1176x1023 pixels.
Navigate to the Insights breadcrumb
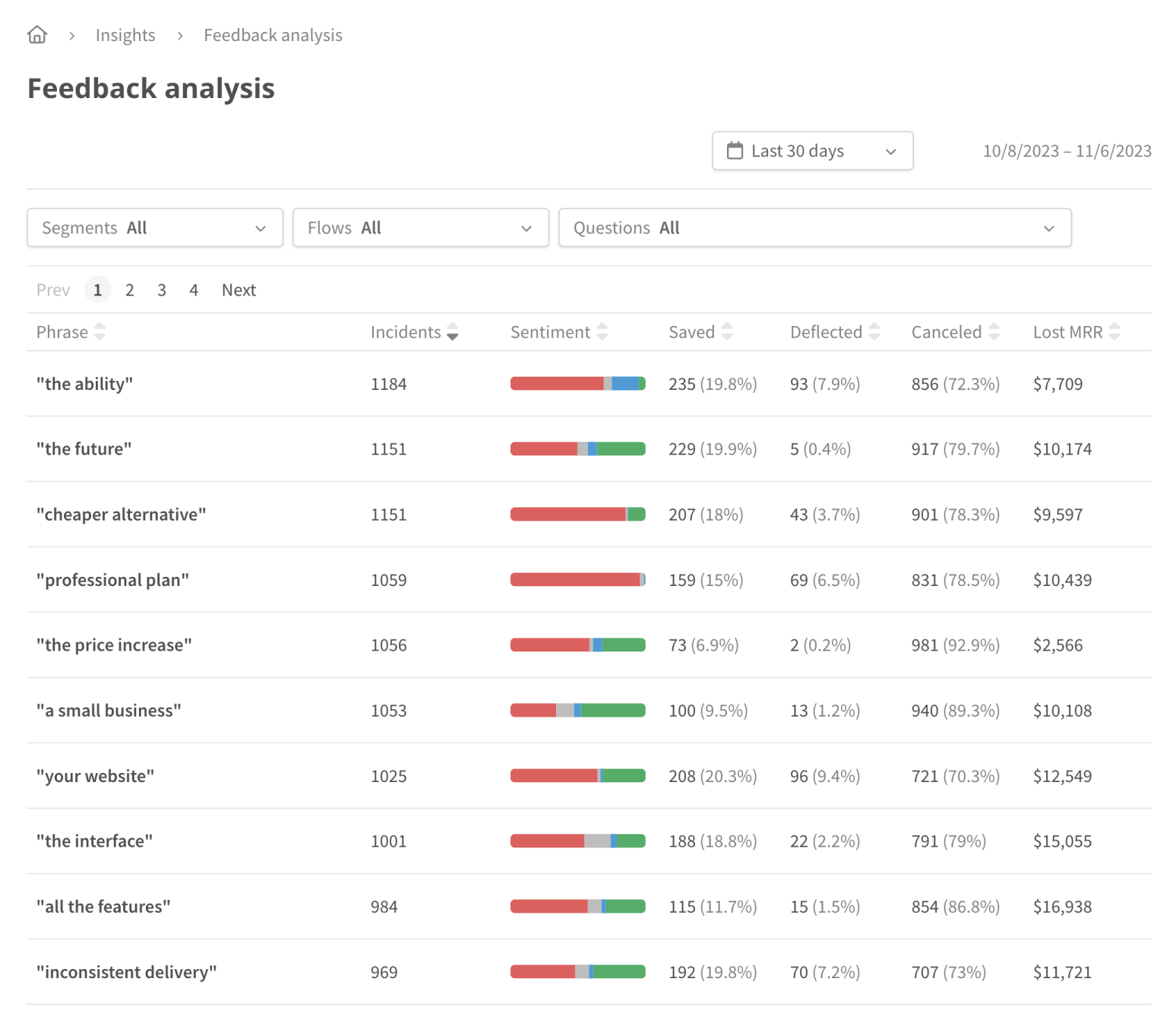tap(125, 34)
